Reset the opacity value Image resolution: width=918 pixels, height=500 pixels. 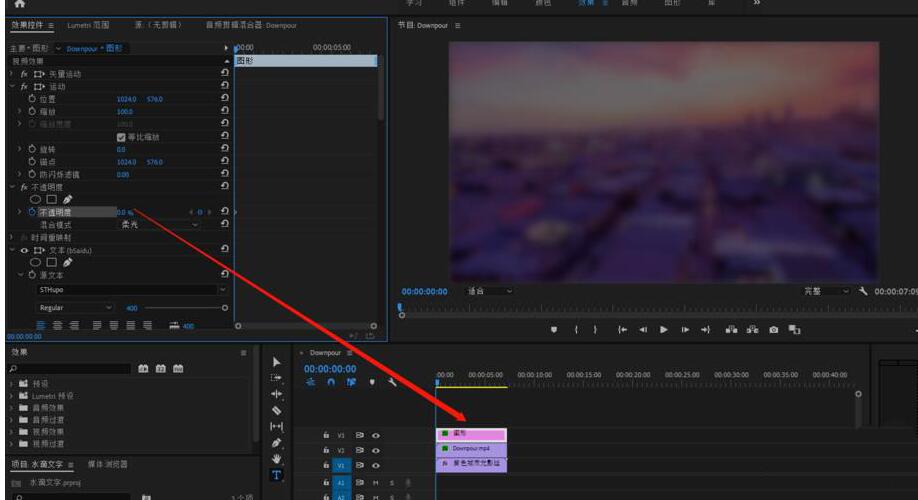[x=225, y=211]
